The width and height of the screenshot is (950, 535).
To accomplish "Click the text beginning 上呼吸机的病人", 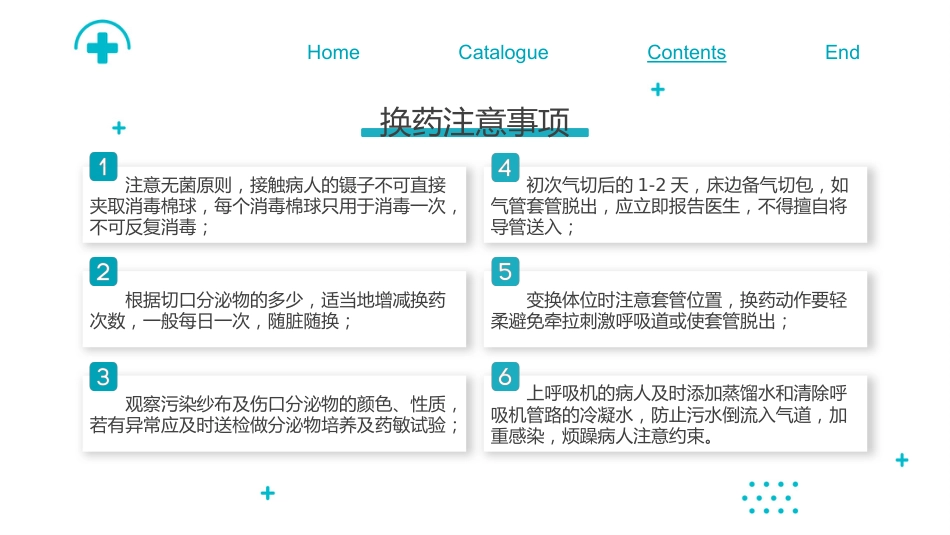I will pyautogui.click(x=669, y=414).
